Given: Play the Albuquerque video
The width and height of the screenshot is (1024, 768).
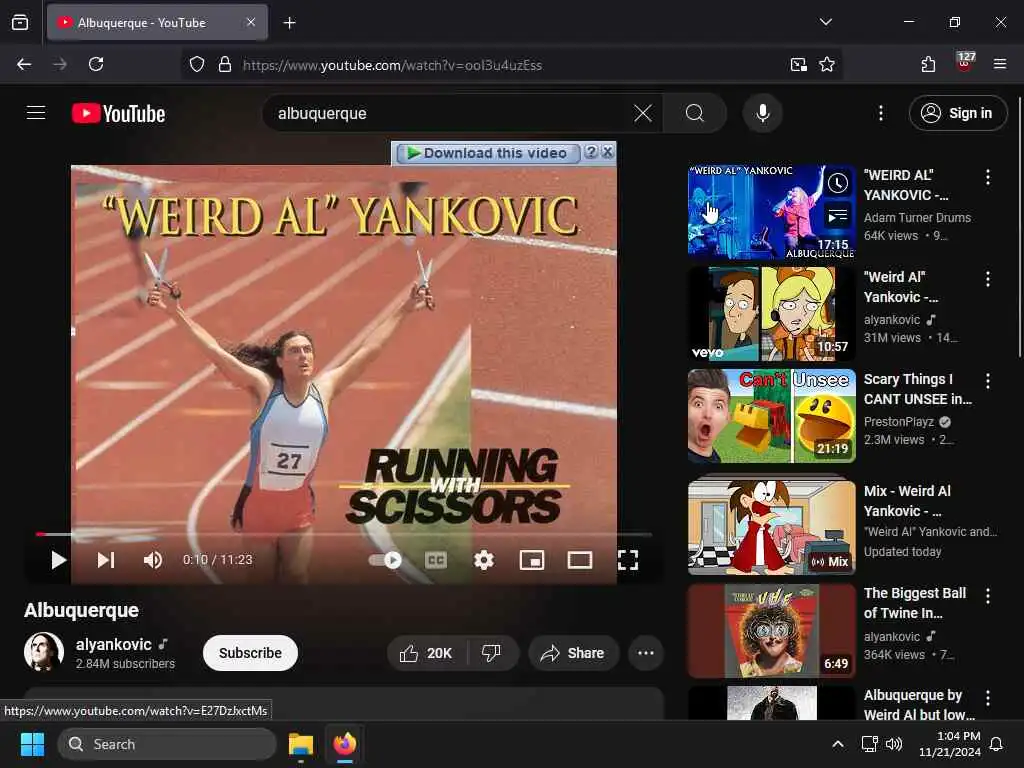Looking at the screenshot, I should pyautogui.click(x=58, y=560).
